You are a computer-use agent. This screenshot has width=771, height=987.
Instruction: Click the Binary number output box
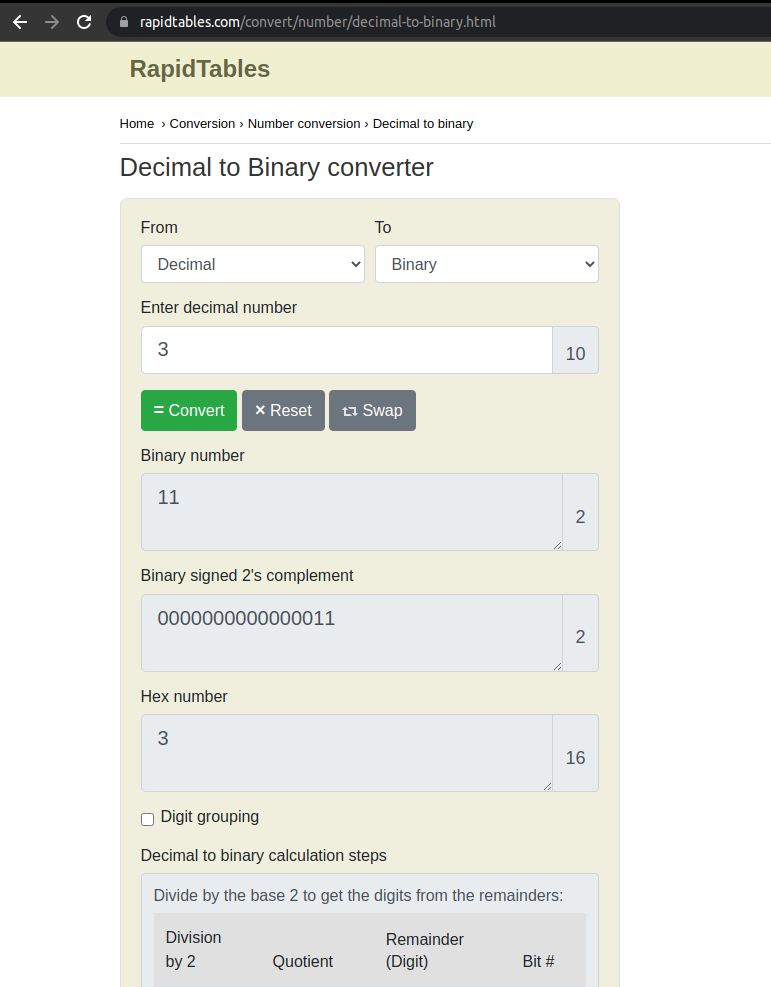click(x=350, y=511)
